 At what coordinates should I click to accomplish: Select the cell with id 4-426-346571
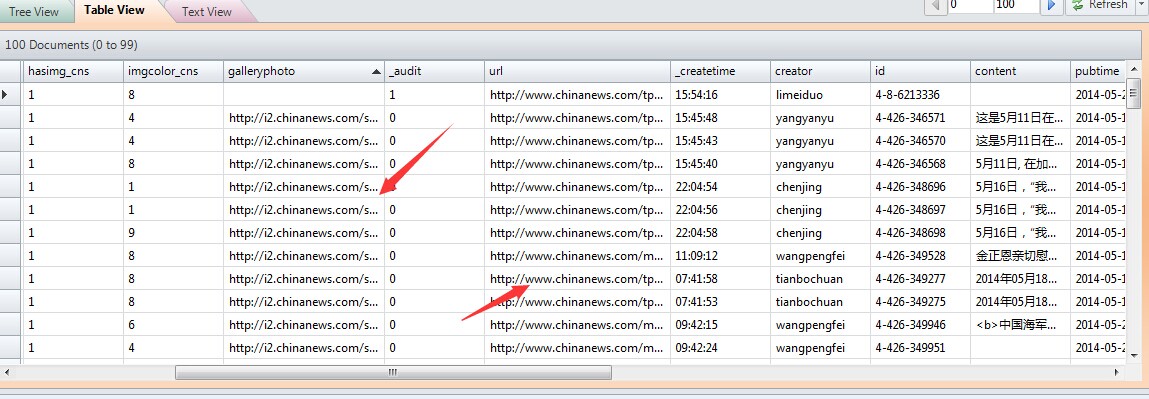point(920,118)
